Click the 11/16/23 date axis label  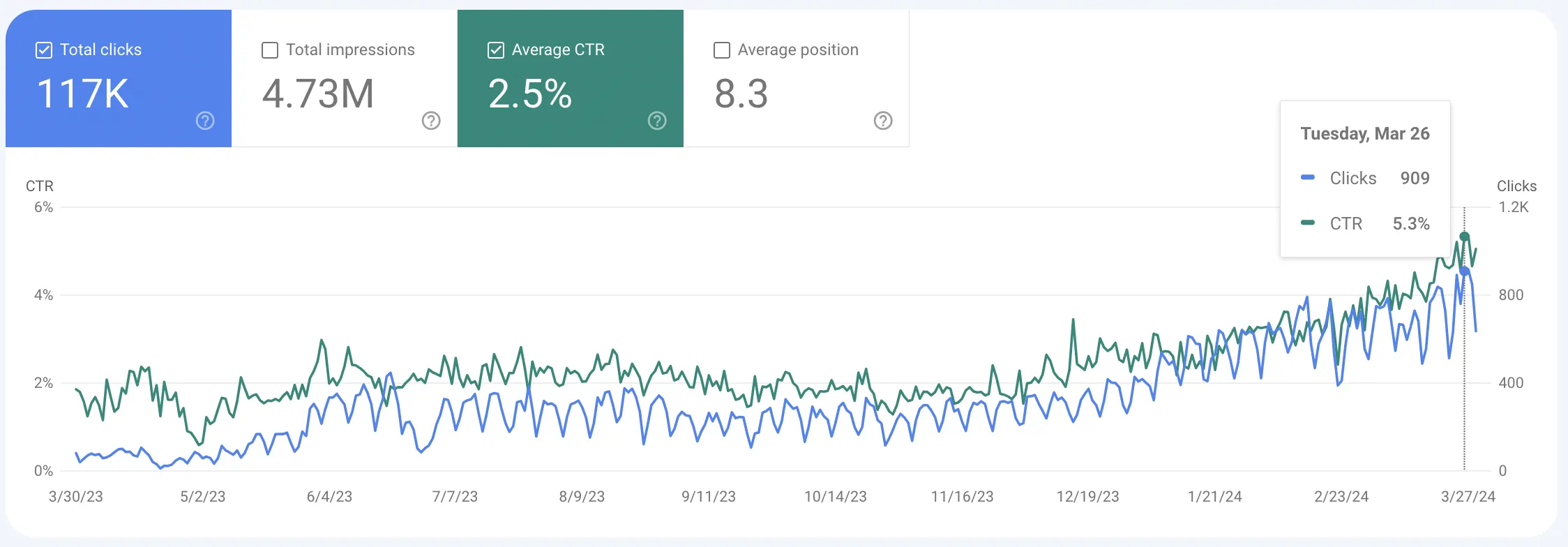963,497
